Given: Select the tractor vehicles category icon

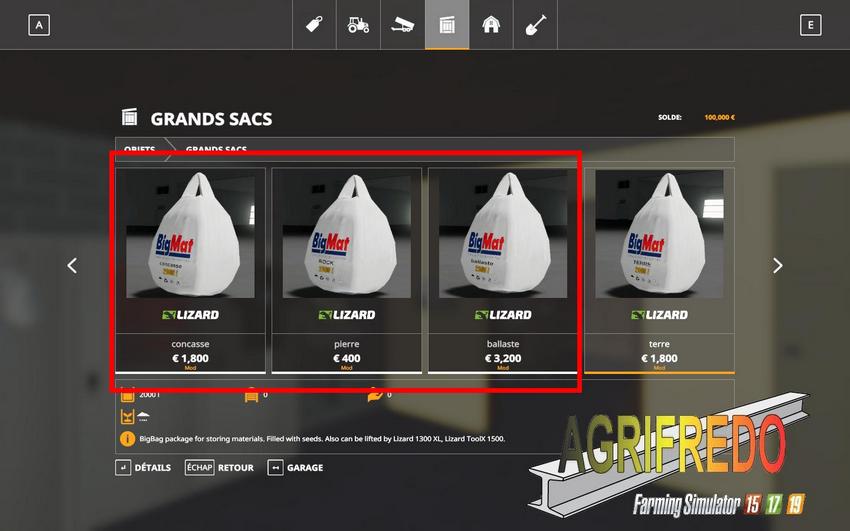Looking at the screenshot, I should 358,25.
